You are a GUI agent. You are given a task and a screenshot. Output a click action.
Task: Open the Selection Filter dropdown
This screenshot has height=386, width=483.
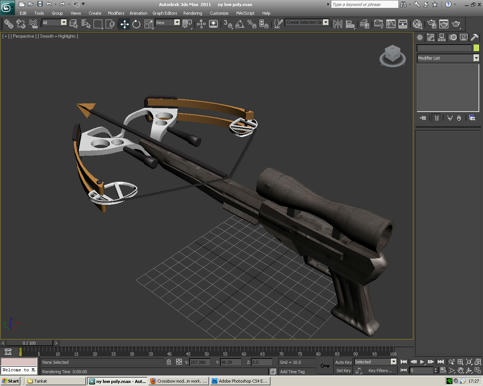point(54,22)
